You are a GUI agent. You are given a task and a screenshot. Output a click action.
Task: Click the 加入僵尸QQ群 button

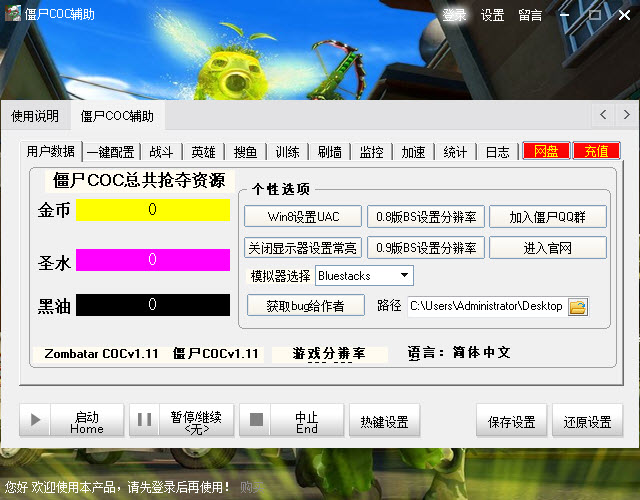coord(548,216)
